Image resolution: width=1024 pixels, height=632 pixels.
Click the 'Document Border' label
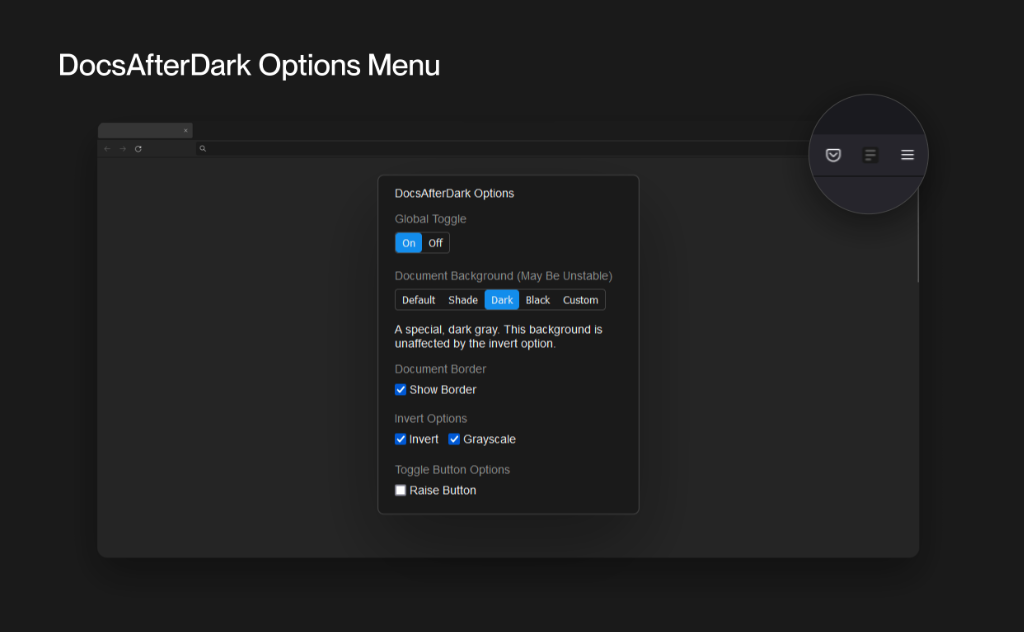pyautogui.click(x=440, y=369)
